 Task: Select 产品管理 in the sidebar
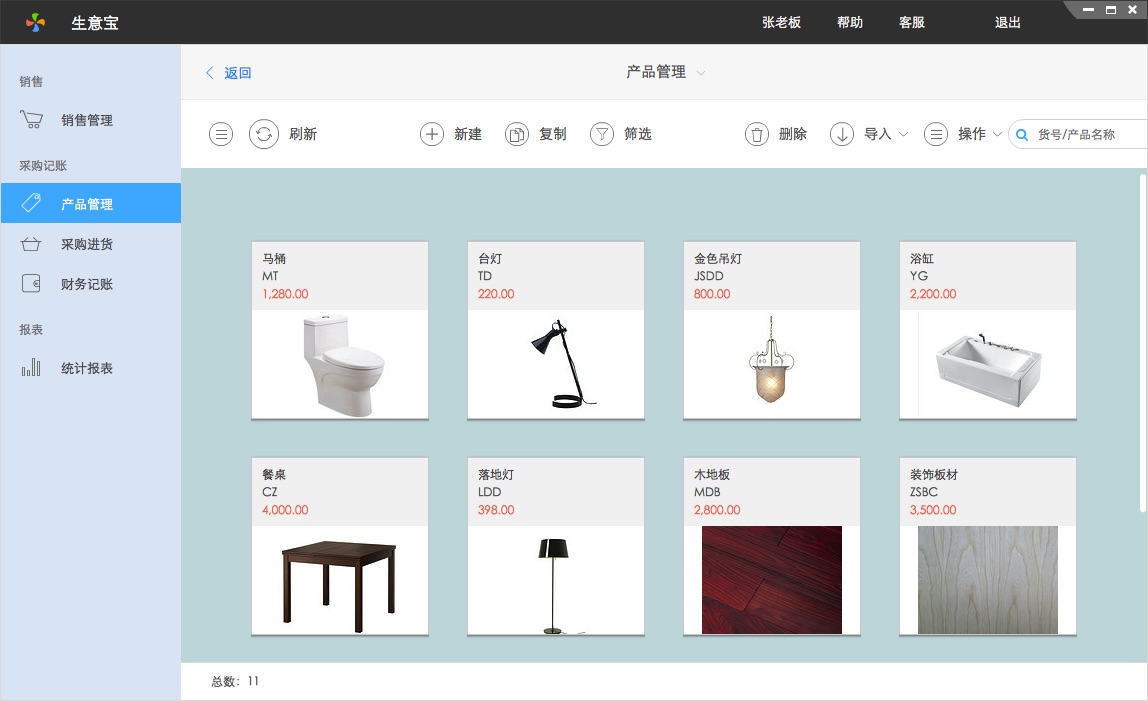pyautogui.click(x=87, y=204)
